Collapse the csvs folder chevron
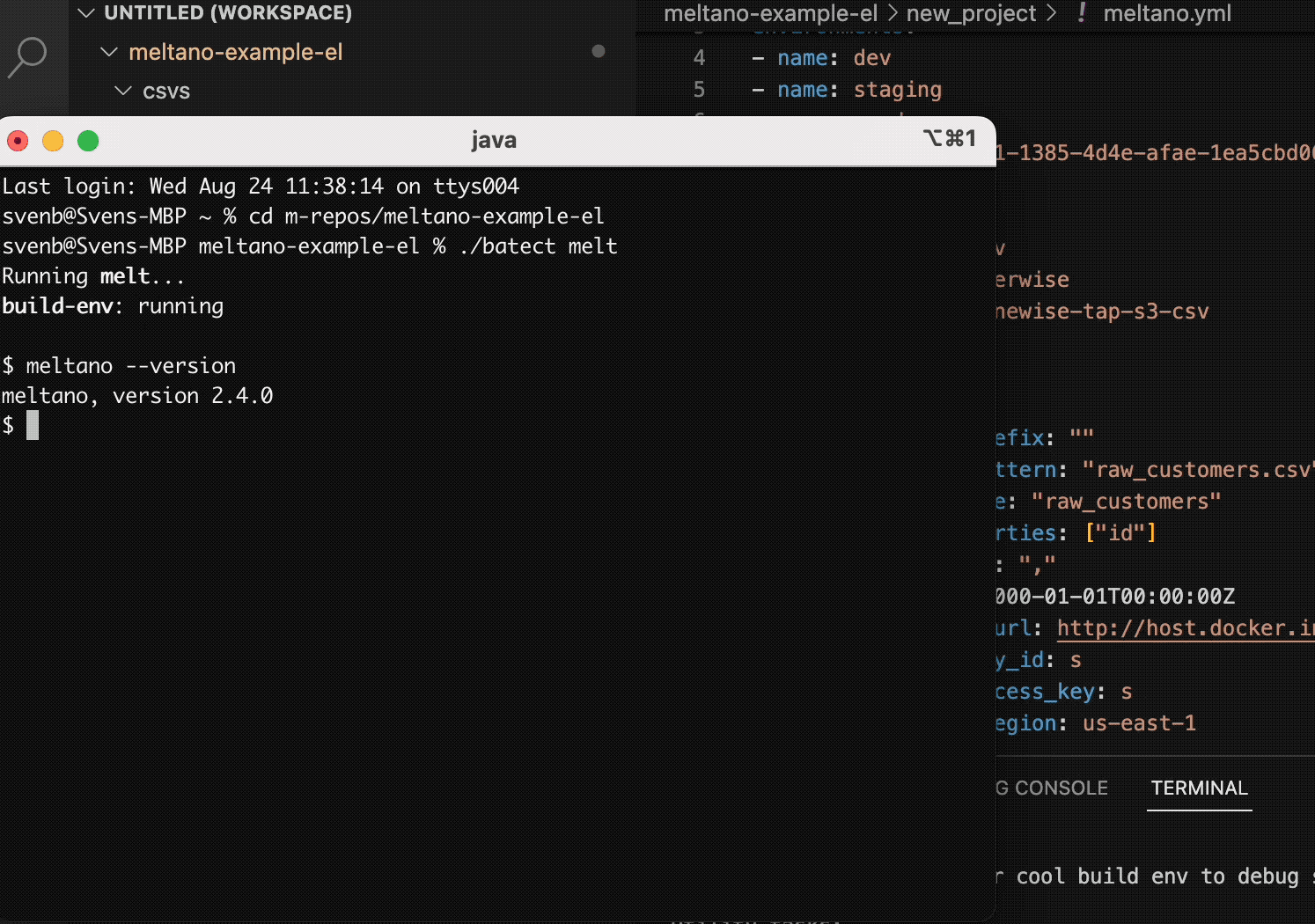The image size is (1315, 924). pyautogui.click(x=123, y=91)
